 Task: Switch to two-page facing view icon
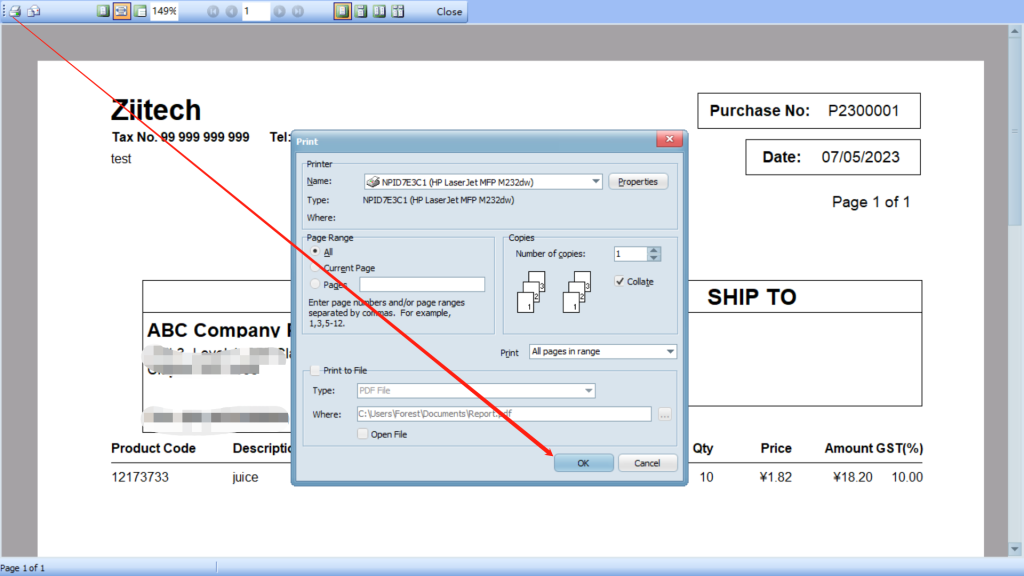(x=379, y=12)
